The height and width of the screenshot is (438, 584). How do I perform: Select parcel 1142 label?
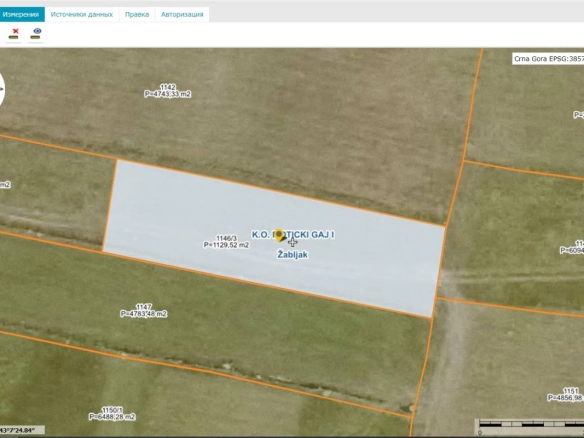click(x=168, y=88)
